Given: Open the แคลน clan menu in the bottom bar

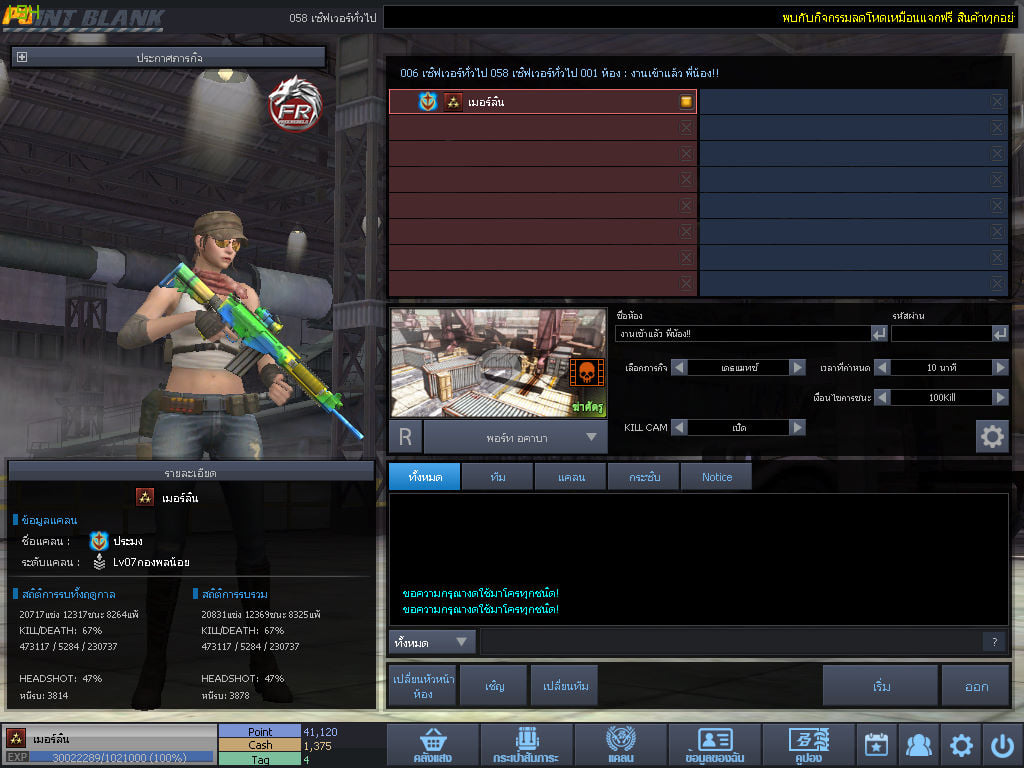Looking at the screenshot, I should pyautogui.click(x=620, y=745).
